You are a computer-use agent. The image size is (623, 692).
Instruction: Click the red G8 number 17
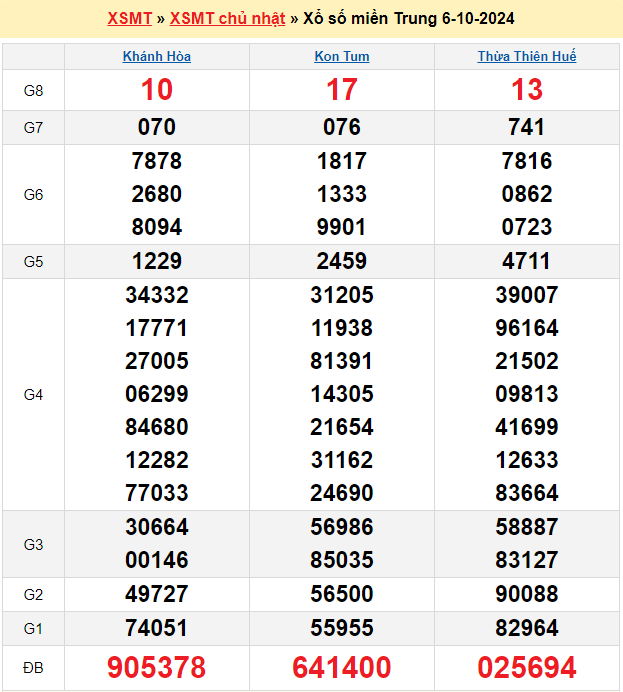click(342, 90)
